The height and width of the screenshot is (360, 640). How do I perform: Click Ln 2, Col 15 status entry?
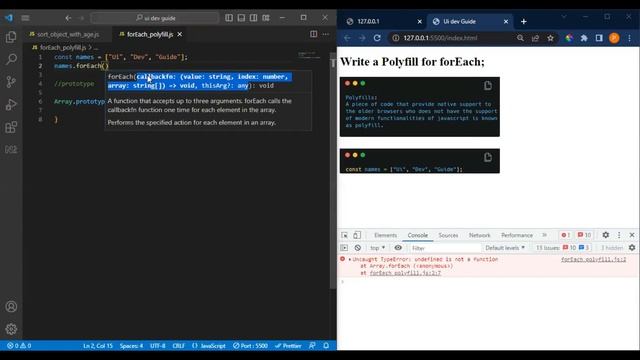point(98,346)
